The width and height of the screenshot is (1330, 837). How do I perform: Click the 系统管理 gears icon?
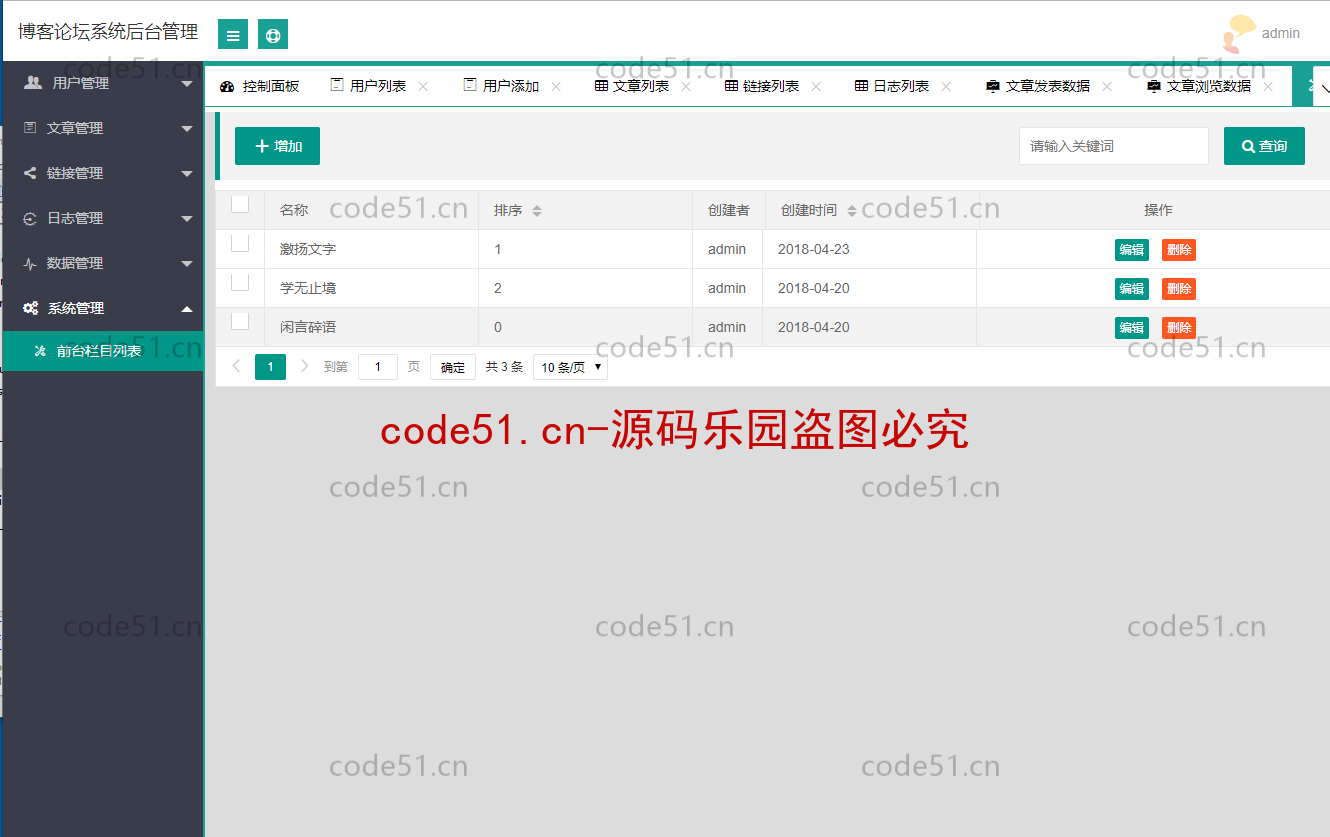point(31,308)
